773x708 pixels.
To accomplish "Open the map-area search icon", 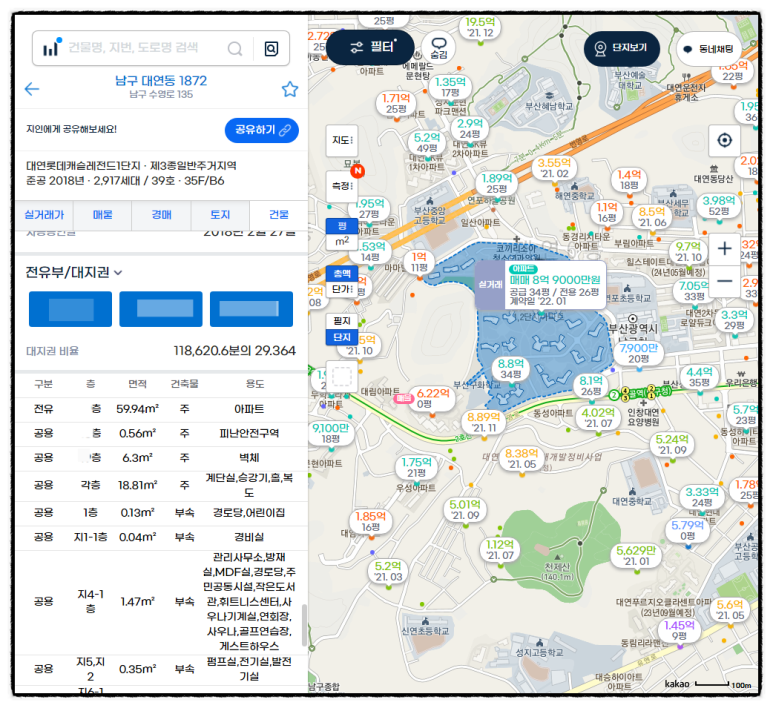I will point(271,48).
